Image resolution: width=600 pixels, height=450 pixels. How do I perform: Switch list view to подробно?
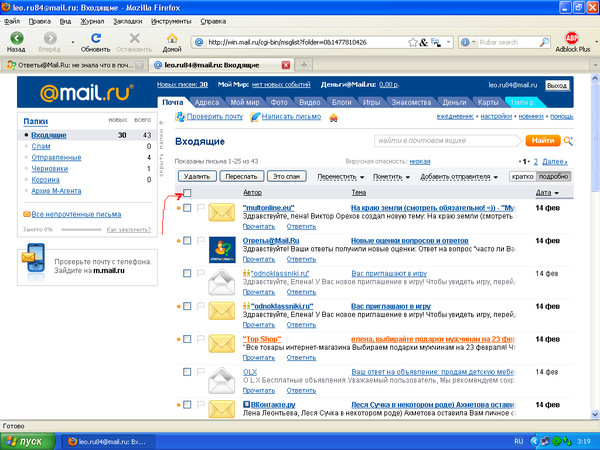click(x=553, y=176)
